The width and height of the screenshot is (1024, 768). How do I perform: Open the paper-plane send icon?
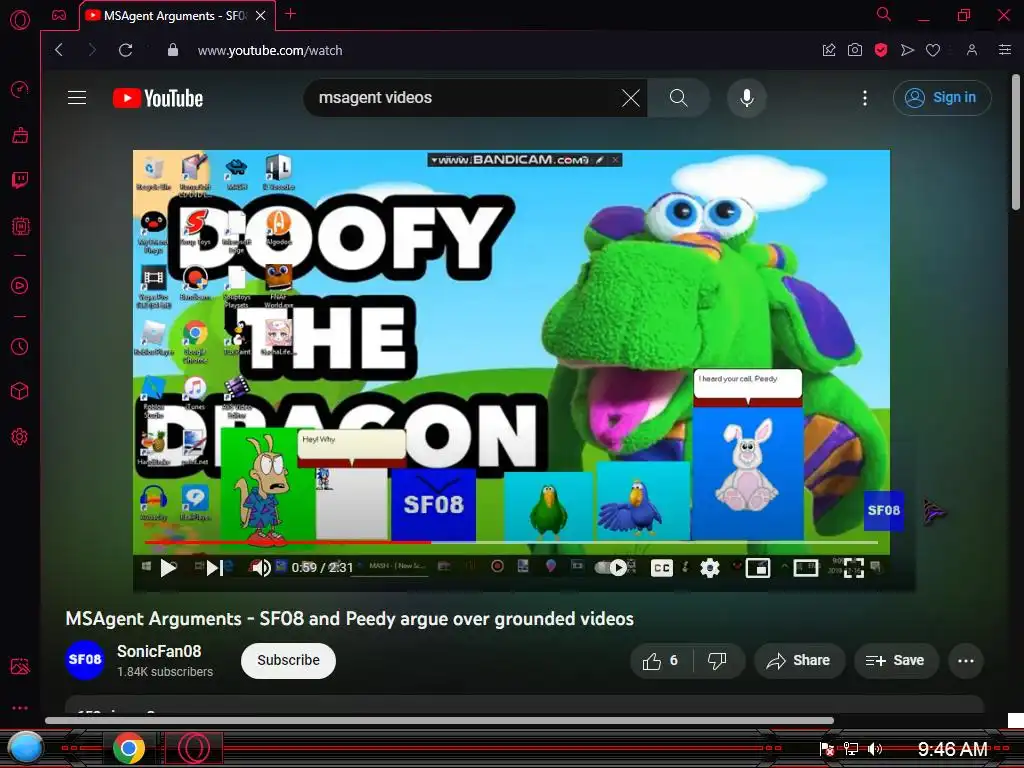pos(907,50)
